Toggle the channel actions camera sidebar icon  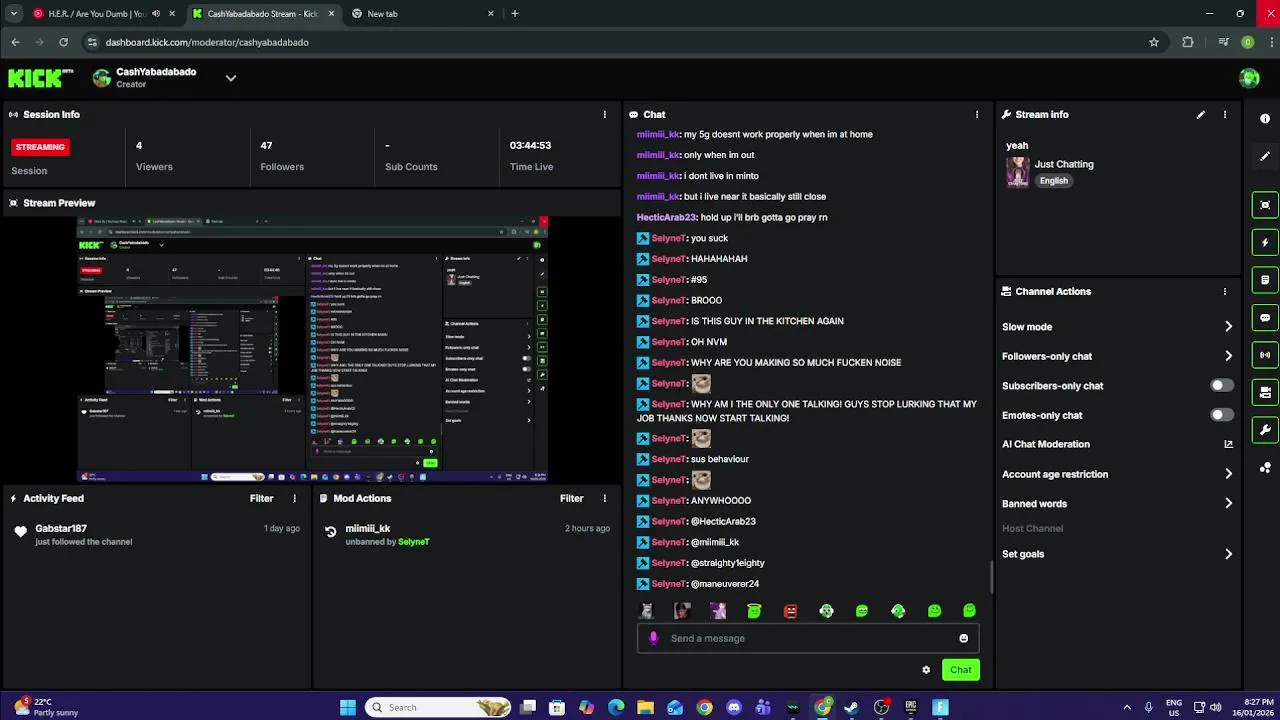[1265, 392]
